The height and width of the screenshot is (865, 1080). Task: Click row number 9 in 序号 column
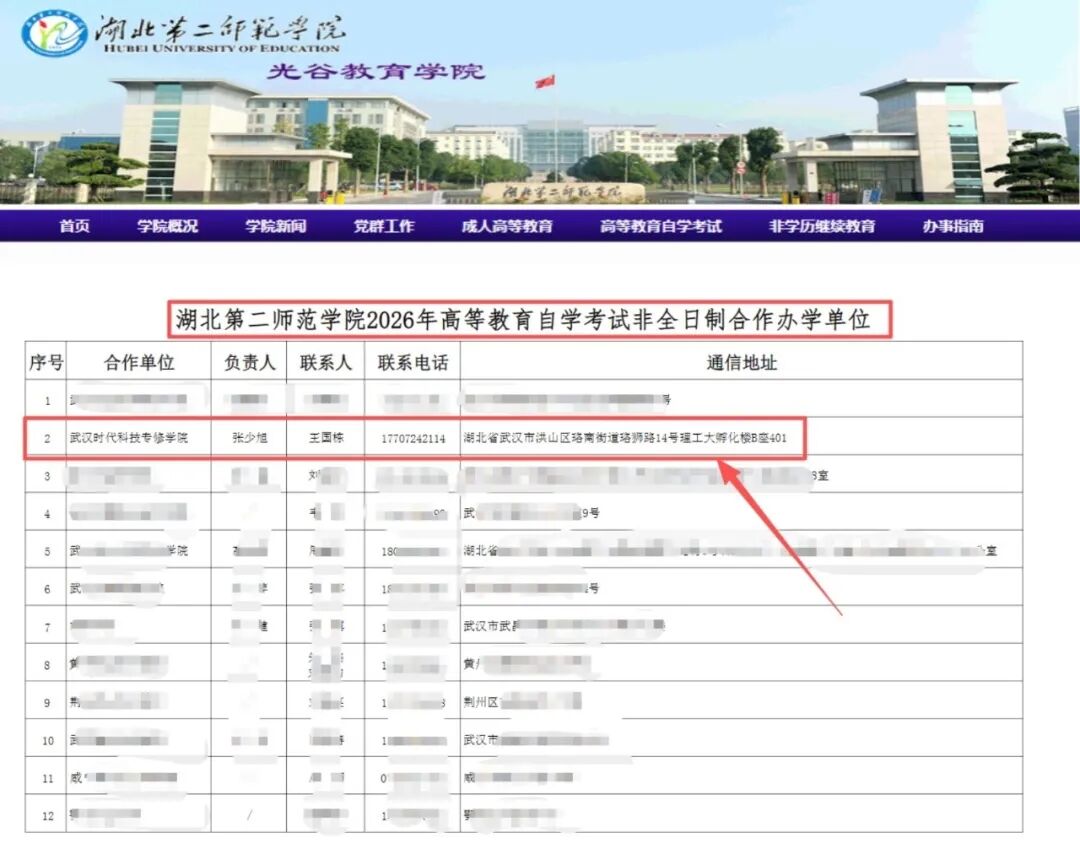coord(48,703)
